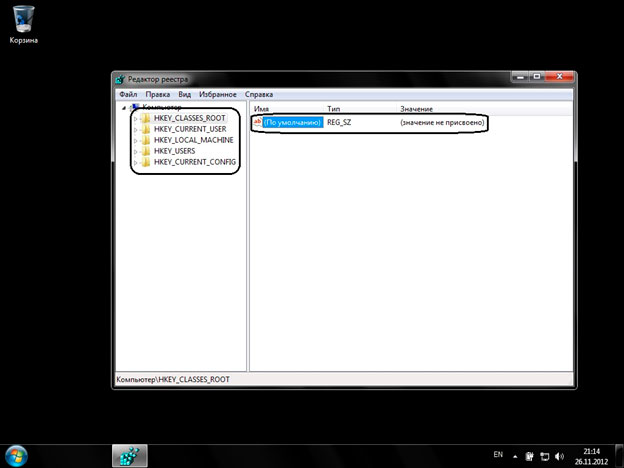Click the Registry Editor taskbar icon
This screenshot has width=624, height=468.
point(129,454)
